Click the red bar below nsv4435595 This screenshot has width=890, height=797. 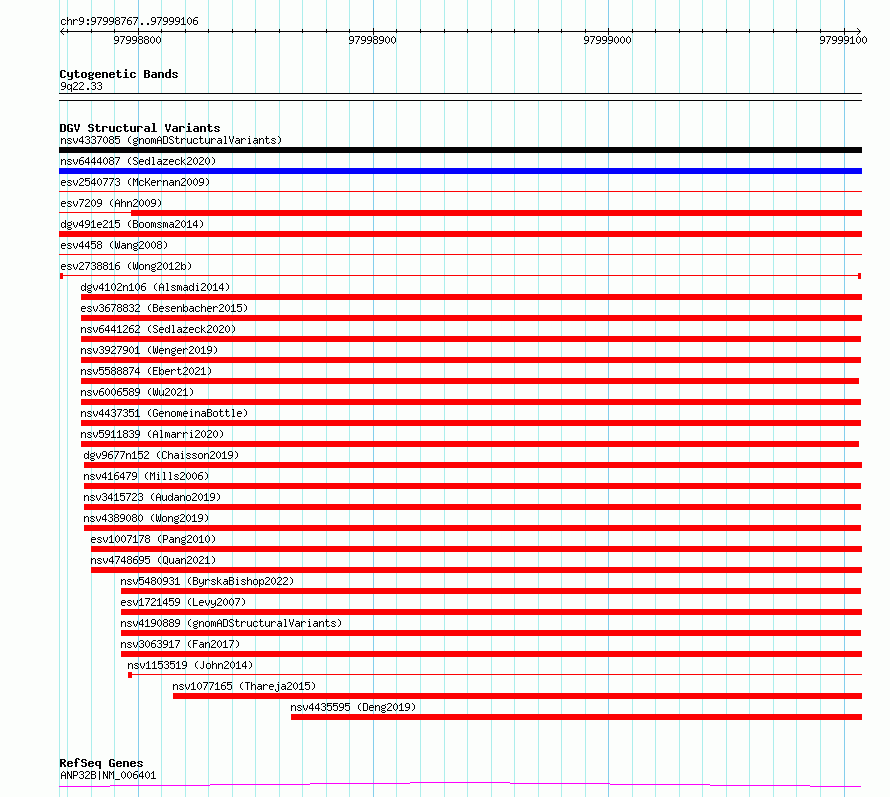click(x=577, y=717)
